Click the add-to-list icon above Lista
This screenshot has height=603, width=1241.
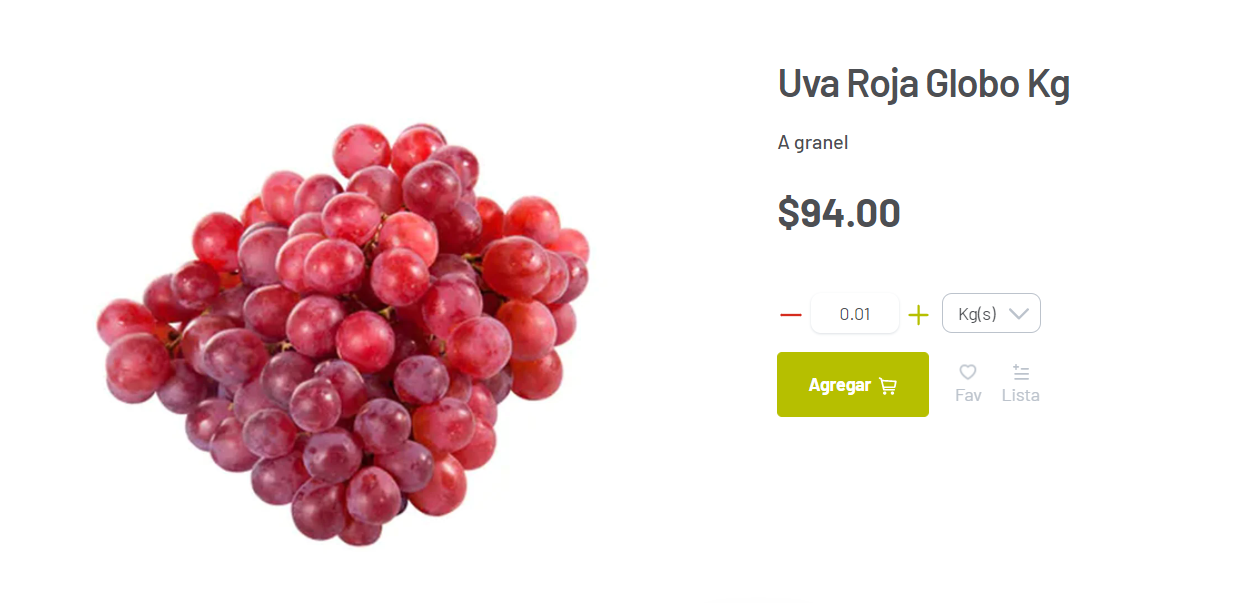1021,373
